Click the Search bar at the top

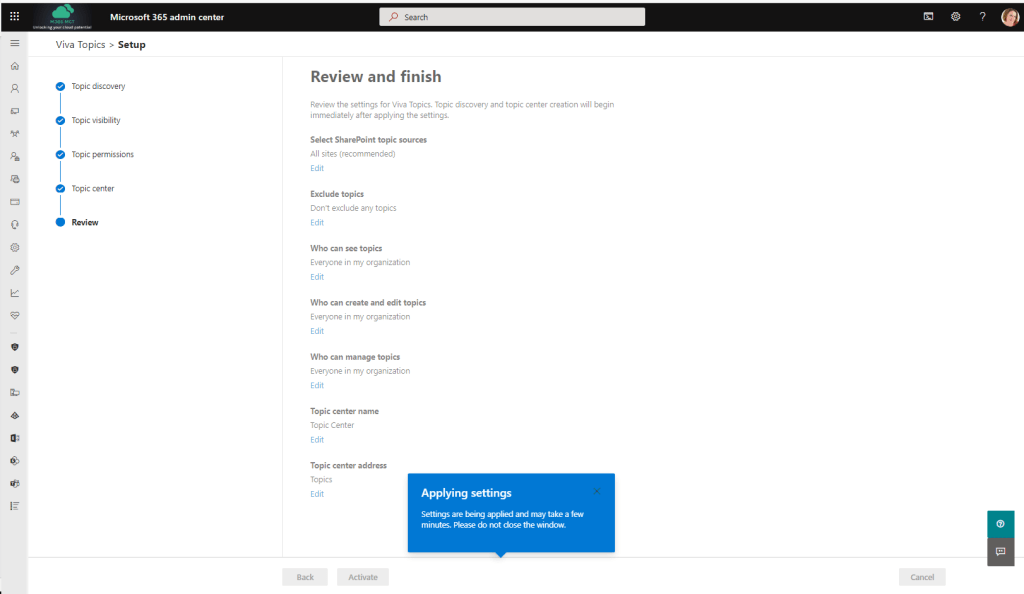[511, 16]
